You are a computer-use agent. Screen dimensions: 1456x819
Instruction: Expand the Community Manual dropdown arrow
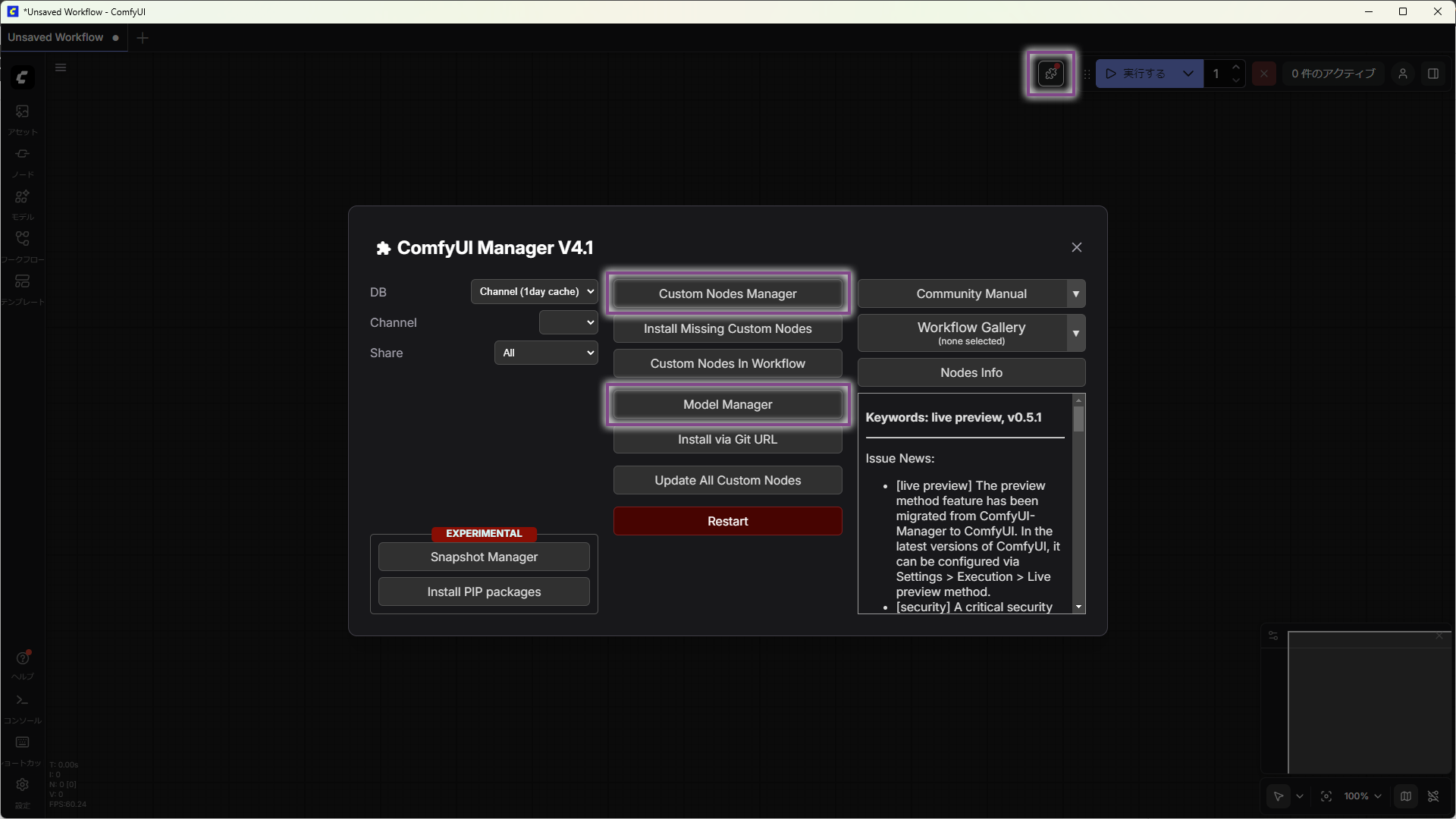(x=1076, y=294)
